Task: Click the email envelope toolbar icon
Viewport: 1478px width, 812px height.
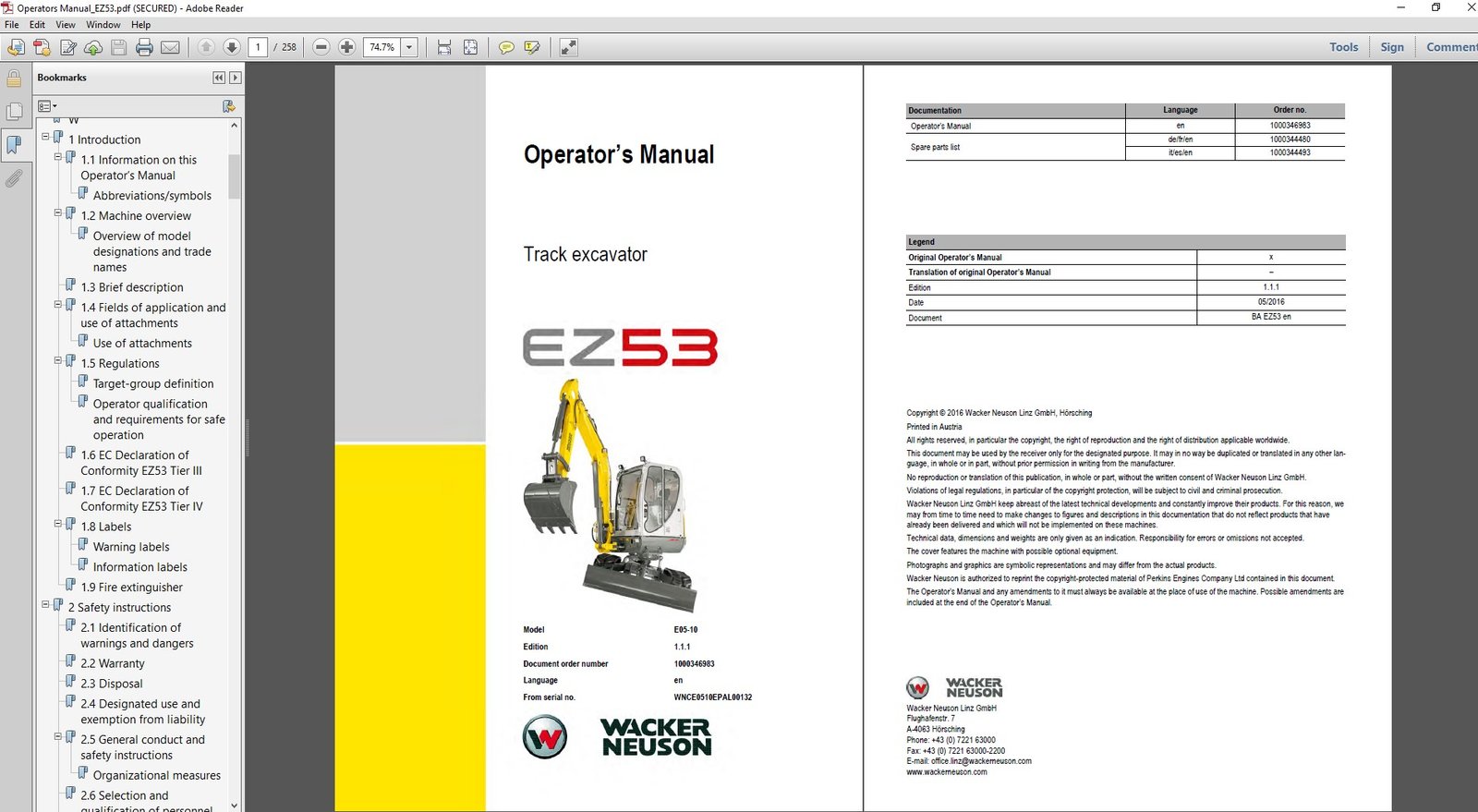Action: [170, 47]
